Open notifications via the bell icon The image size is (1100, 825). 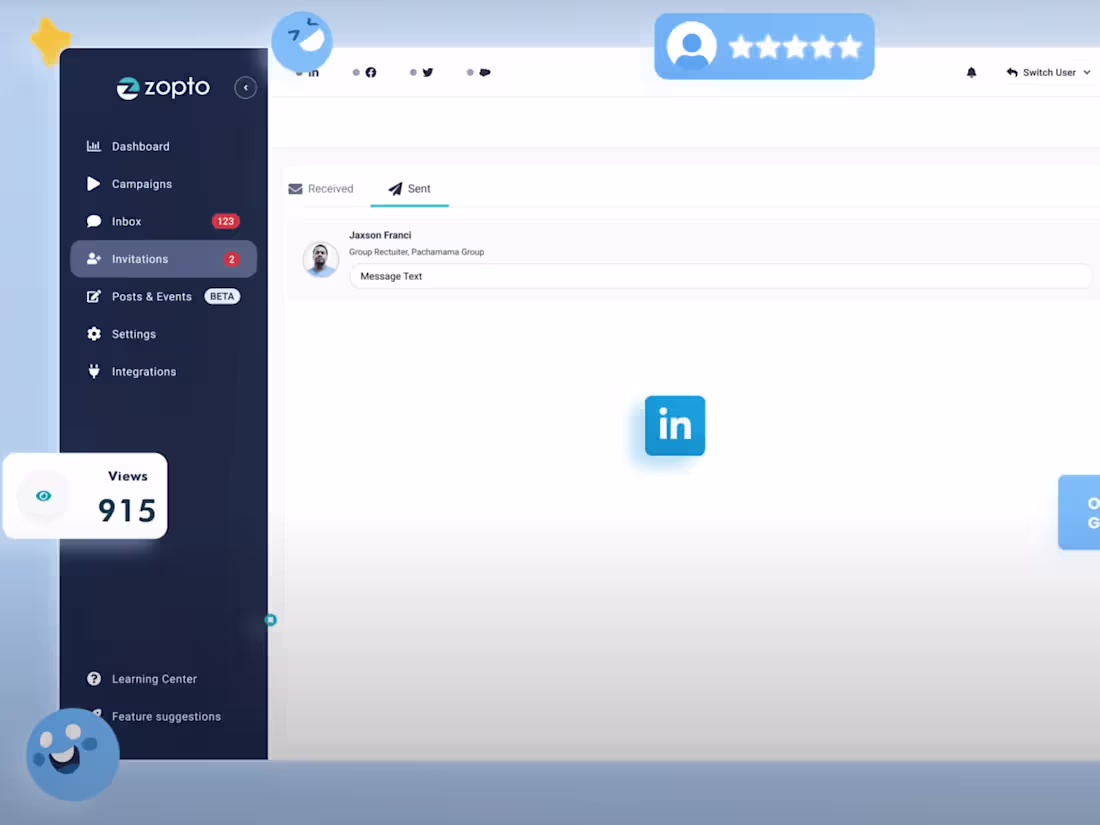click(970, 72)
